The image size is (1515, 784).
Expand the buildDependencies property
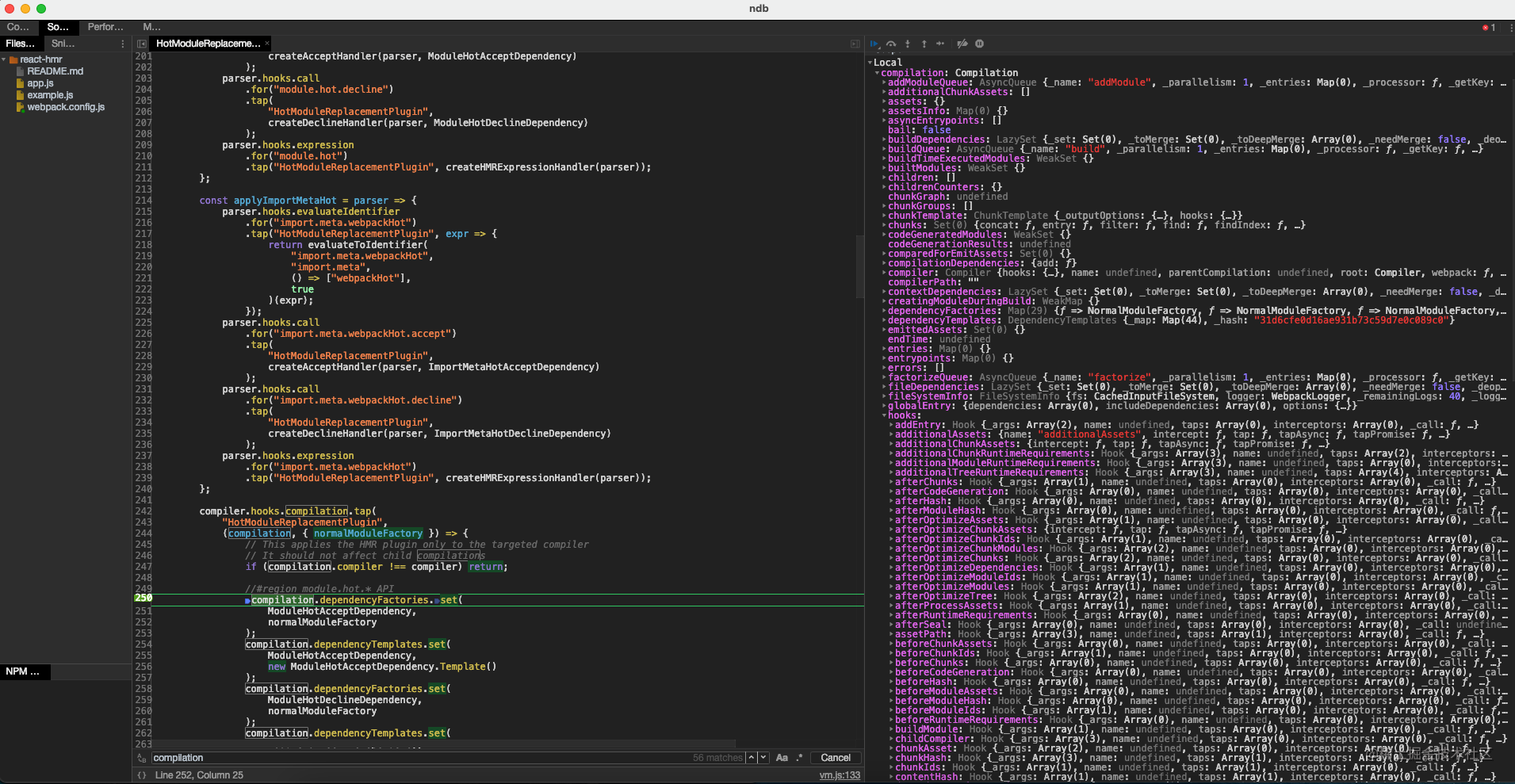pos(885,140)
